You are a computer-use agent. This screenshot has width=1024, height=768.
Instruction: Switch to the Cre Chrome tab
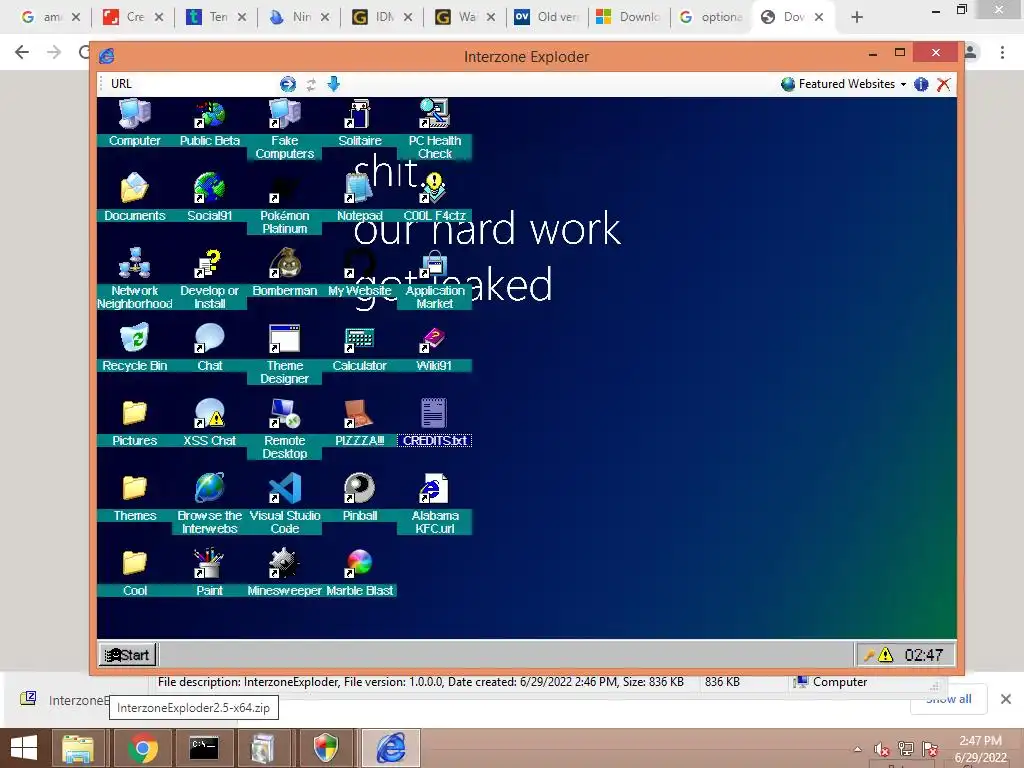tap(135, 17)
